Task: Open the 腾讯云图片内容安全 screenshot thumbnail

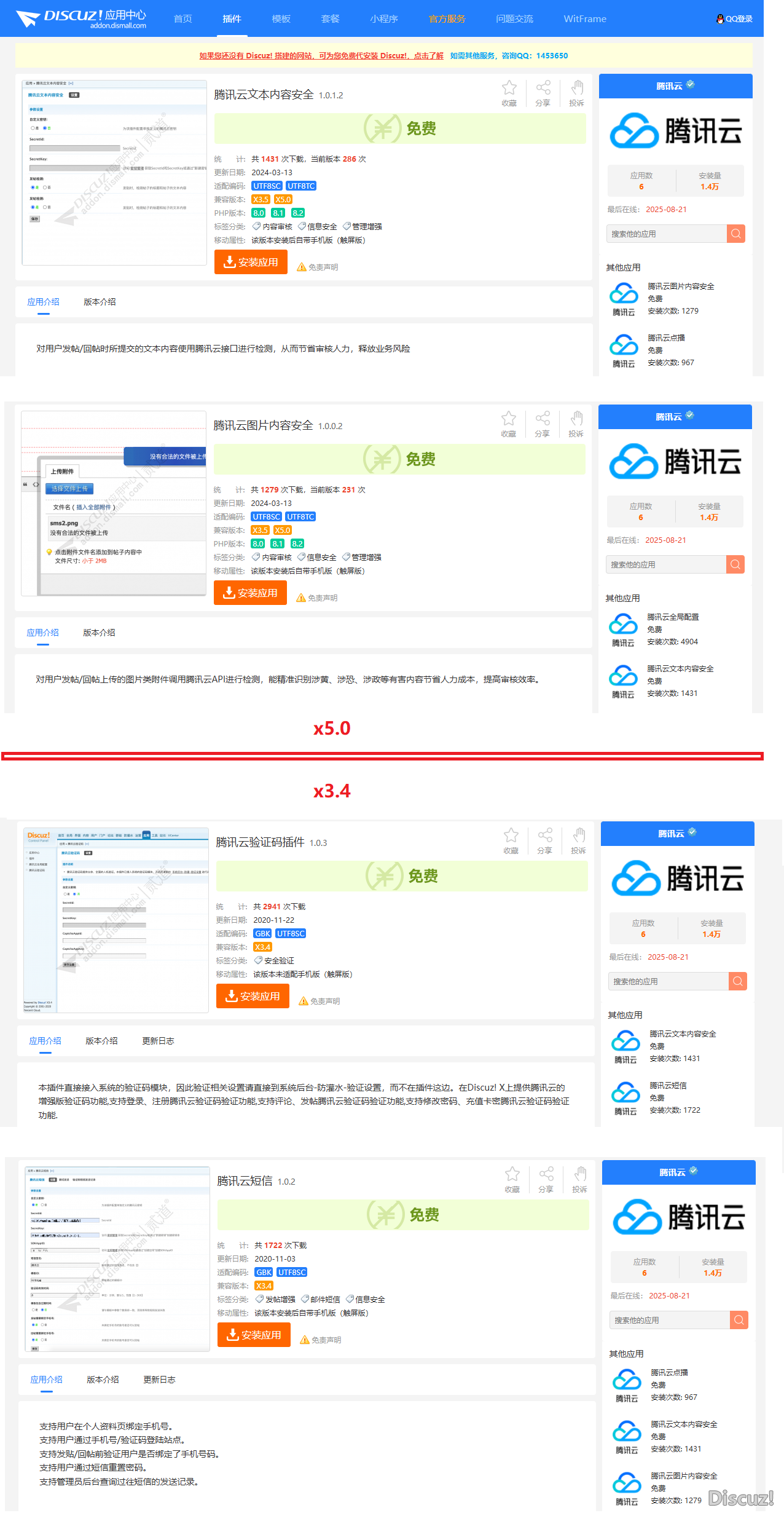Action: (x=114, y=504)
